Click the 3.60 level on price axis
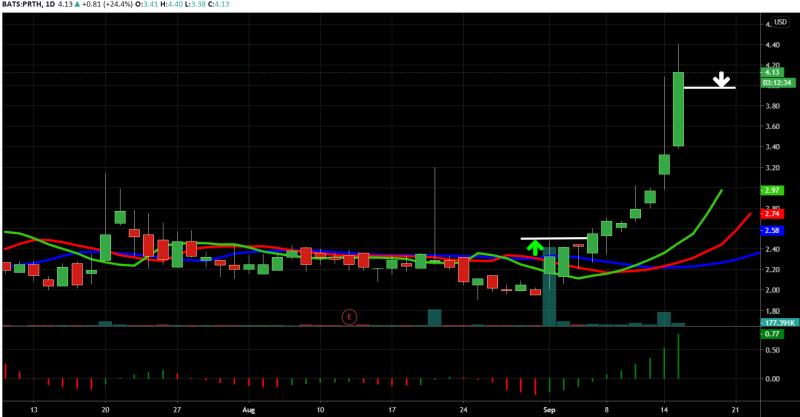This screenshot has width=800, height=417. tap(772, 127)
